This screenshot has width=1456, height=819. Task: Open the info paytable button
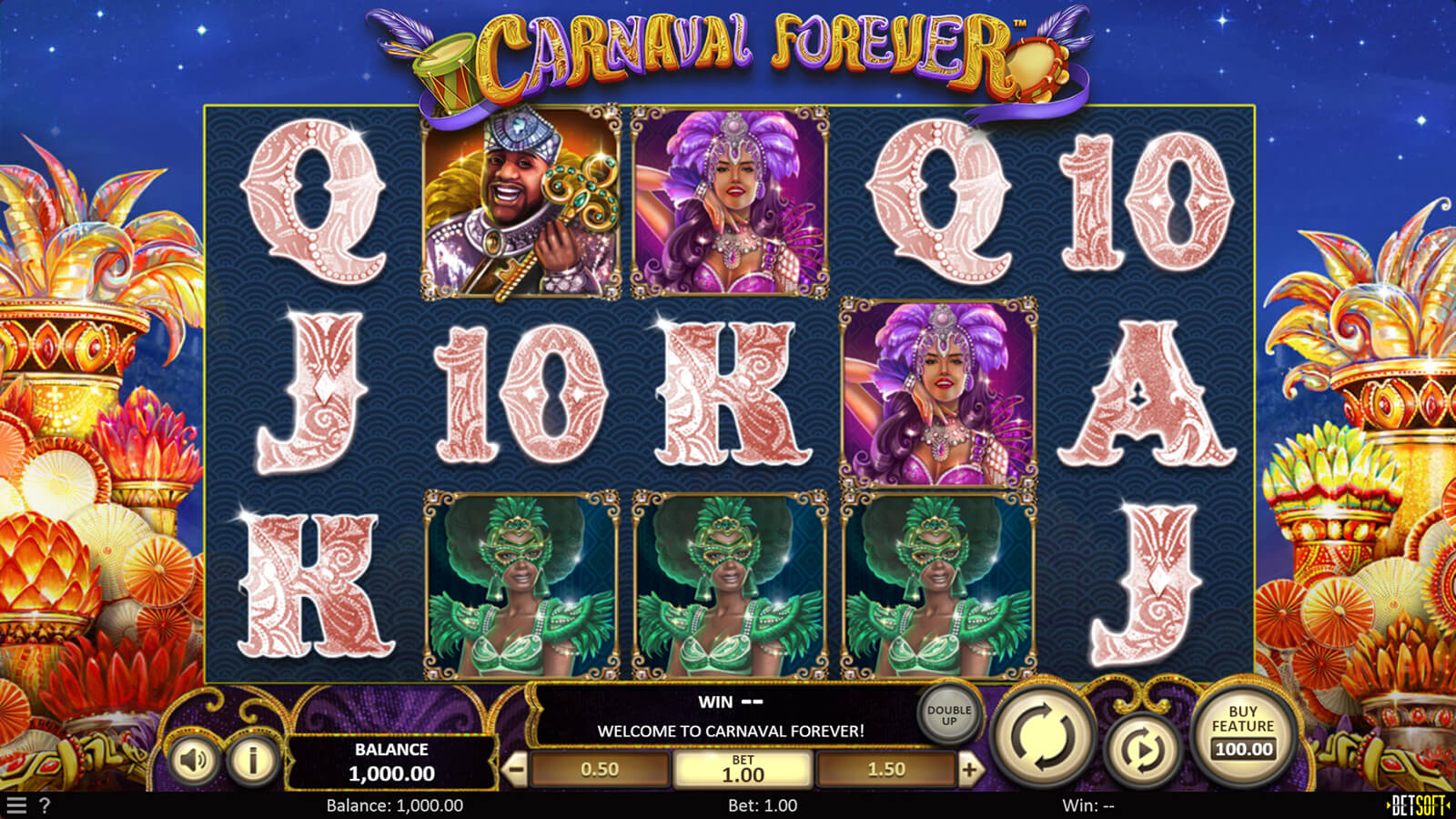[x=252, y=759]
